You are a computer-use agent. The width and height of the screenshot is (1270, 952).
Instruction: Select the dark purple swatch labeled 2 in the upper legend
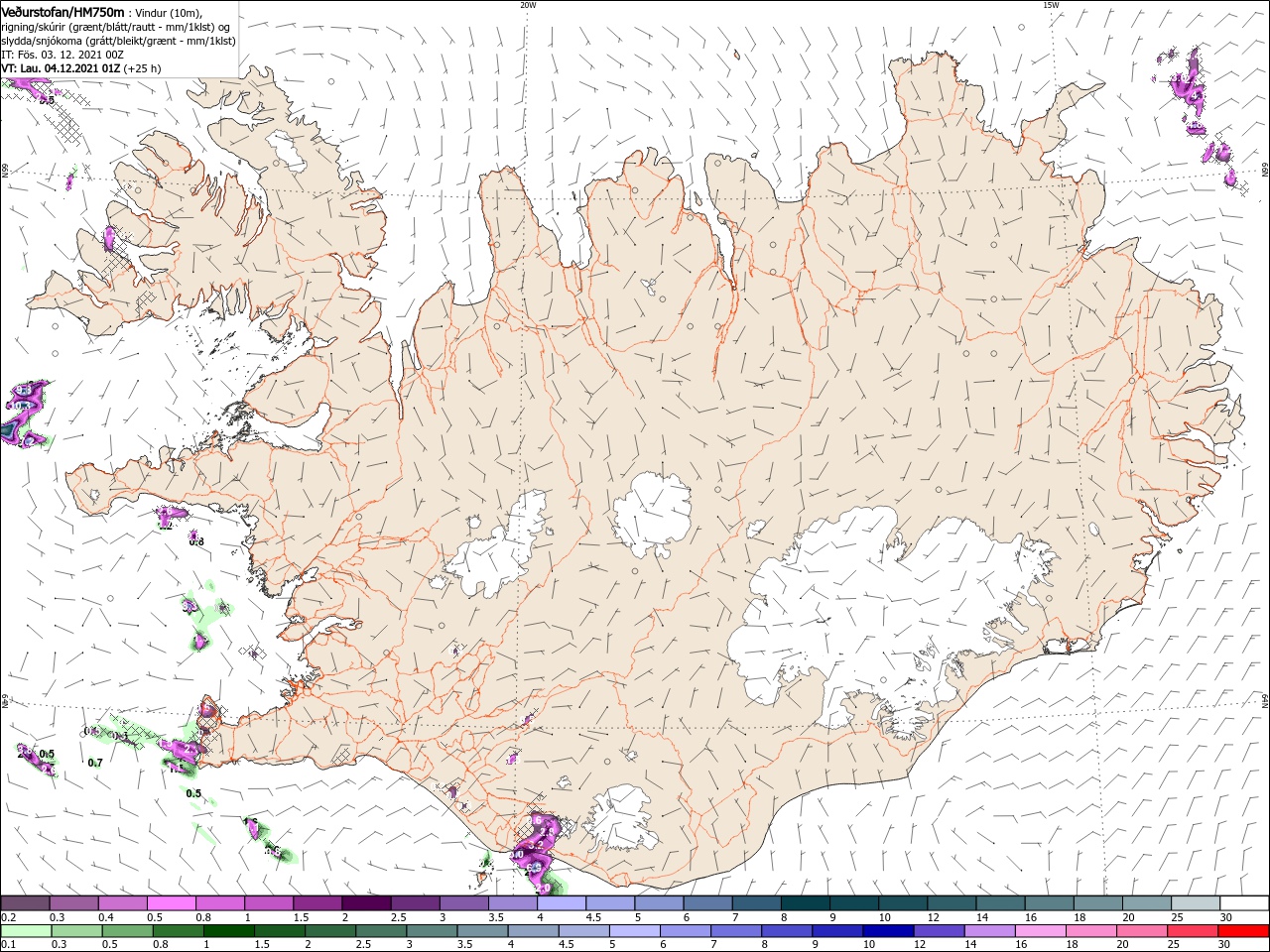(366, 903)
